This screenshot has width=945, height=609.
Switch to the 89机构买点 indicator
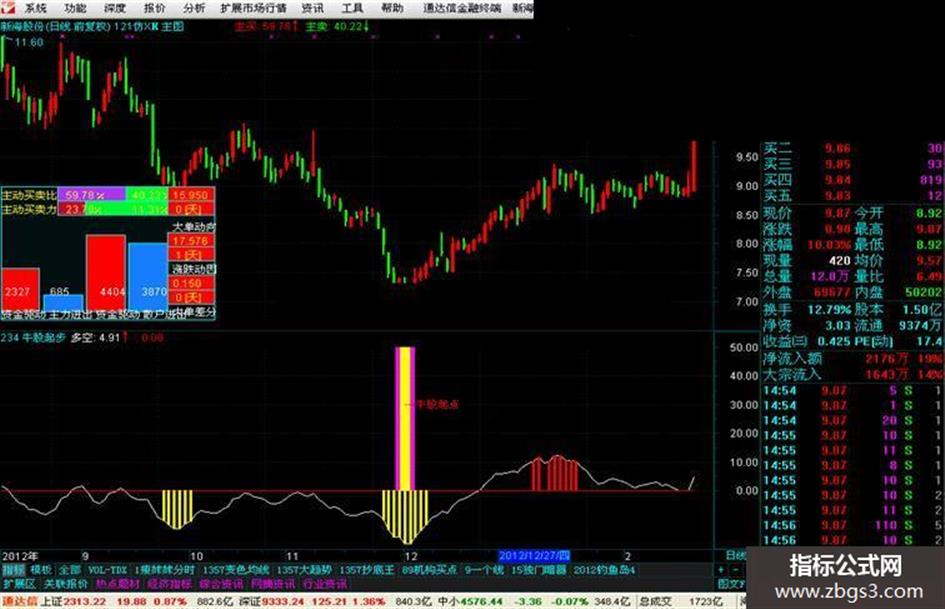[x=430, y=570]
